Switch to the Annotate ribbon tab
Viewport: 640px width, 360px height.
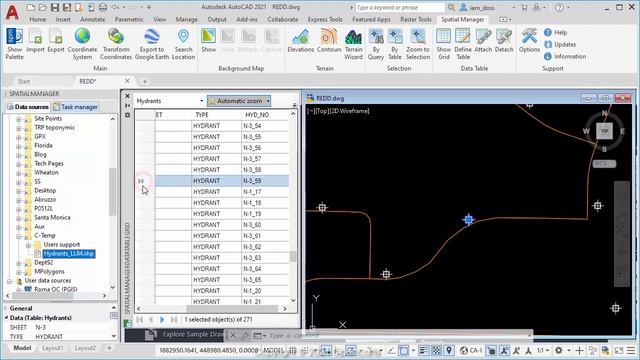[x=92, y=19]
